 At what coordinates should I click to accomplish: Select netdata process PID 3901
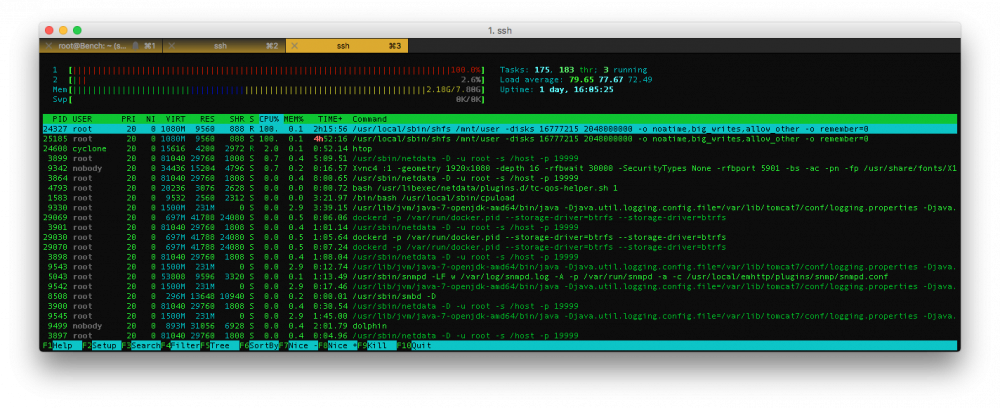tap(500, 228)
